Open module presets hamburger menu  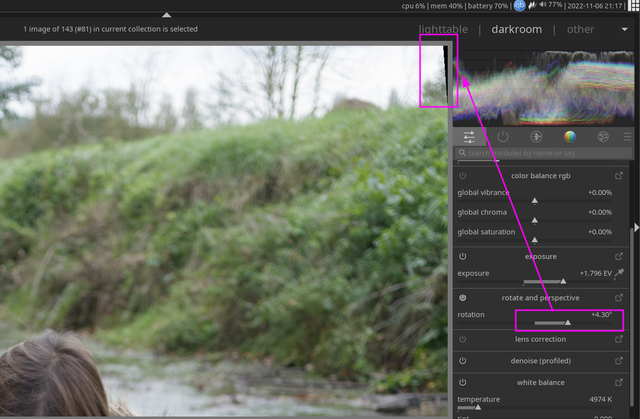[x=627, y=137]
